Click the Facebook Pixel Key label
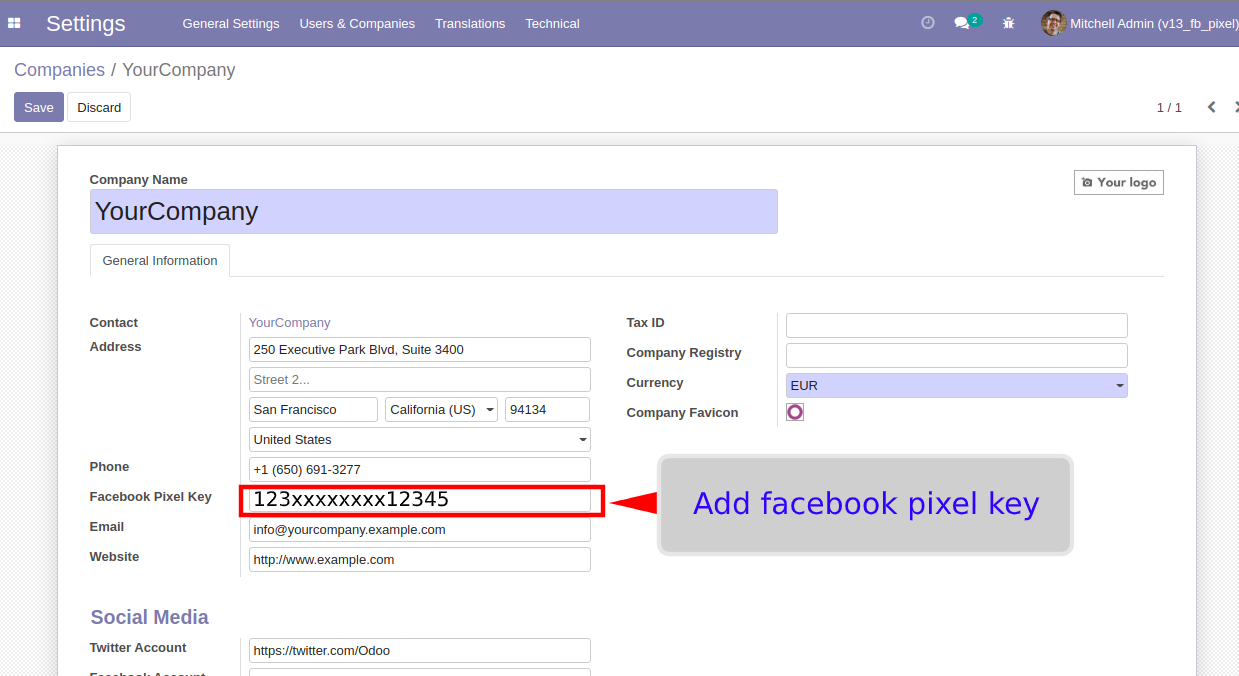Viewport: 1239px width, 676px height. pos(151,497)
